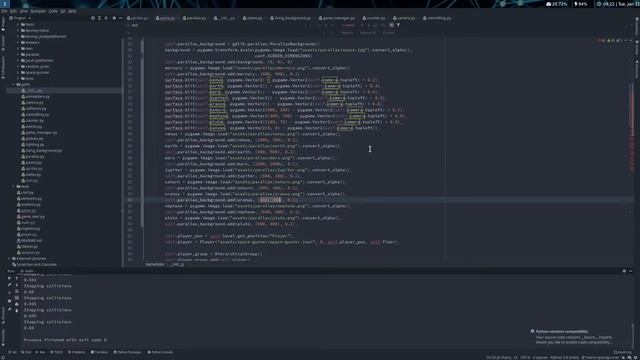The width and height of the screenshot is (640, 360).
Task: Click editor inspection warnings widget
Action: pyautogui.click(x=611, y=40)
